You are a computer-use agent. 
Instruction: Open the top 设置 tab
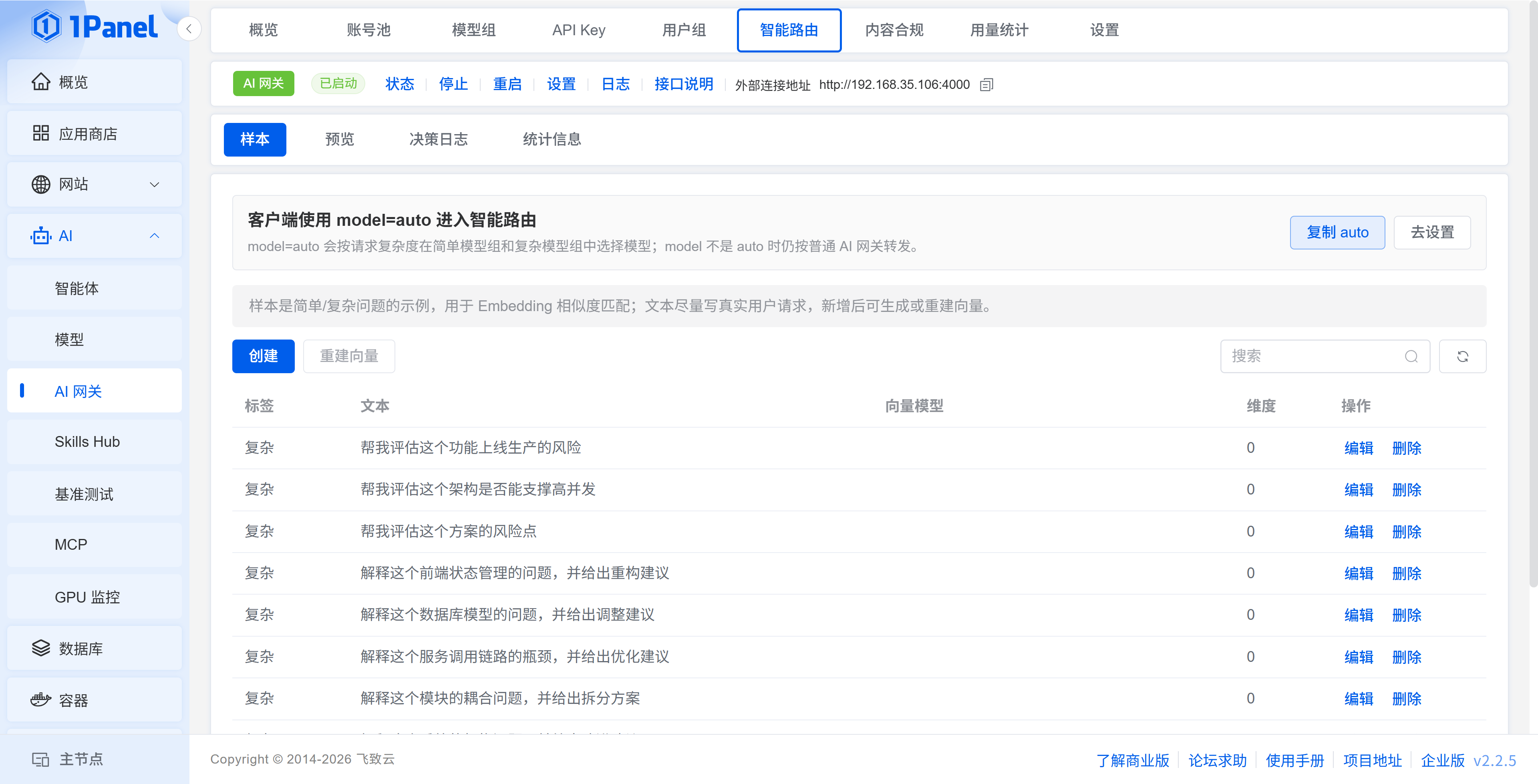click(1104, 30)
